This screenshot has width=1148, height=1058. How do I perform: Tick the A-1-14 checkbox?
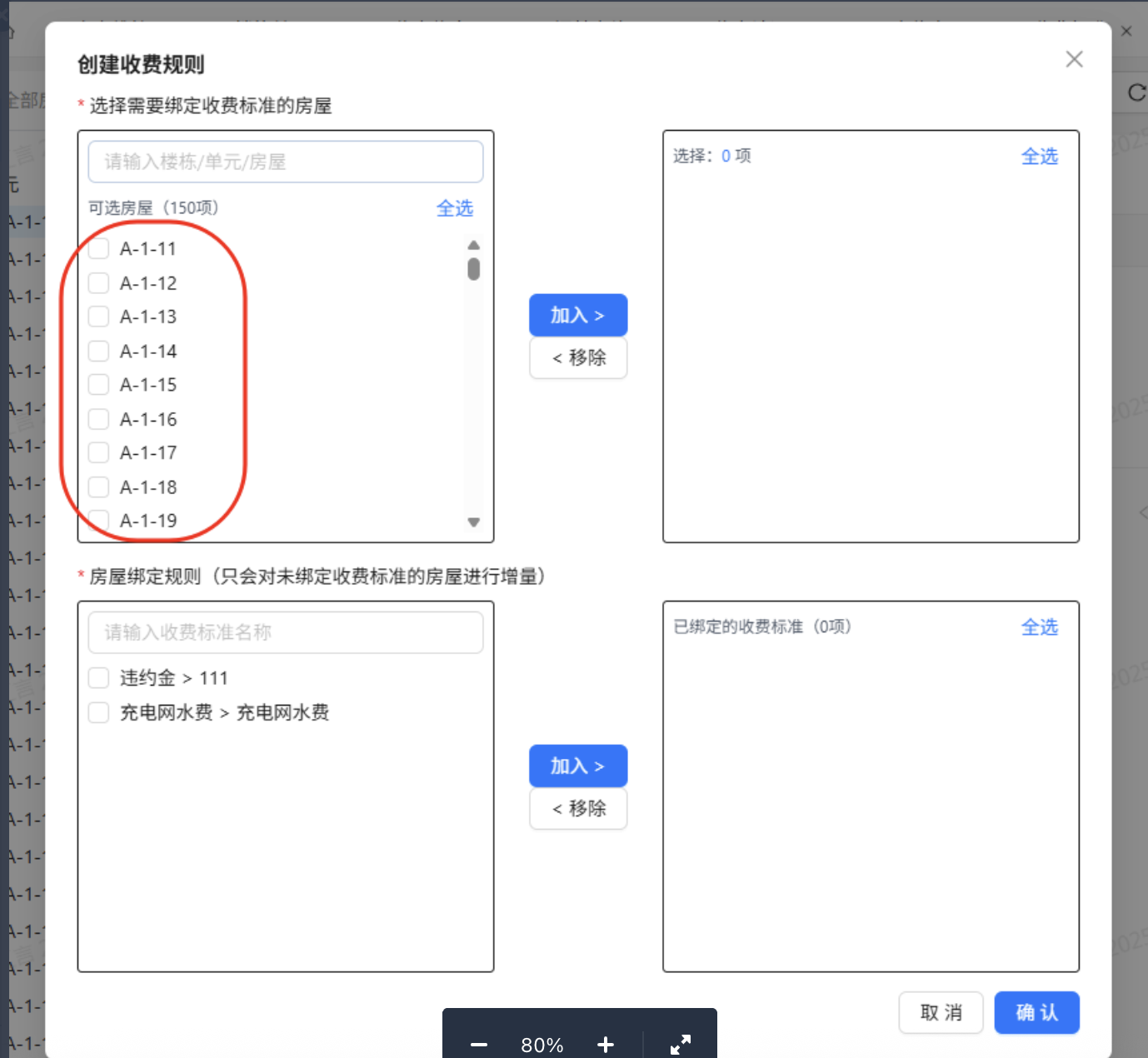coord(99,351)
